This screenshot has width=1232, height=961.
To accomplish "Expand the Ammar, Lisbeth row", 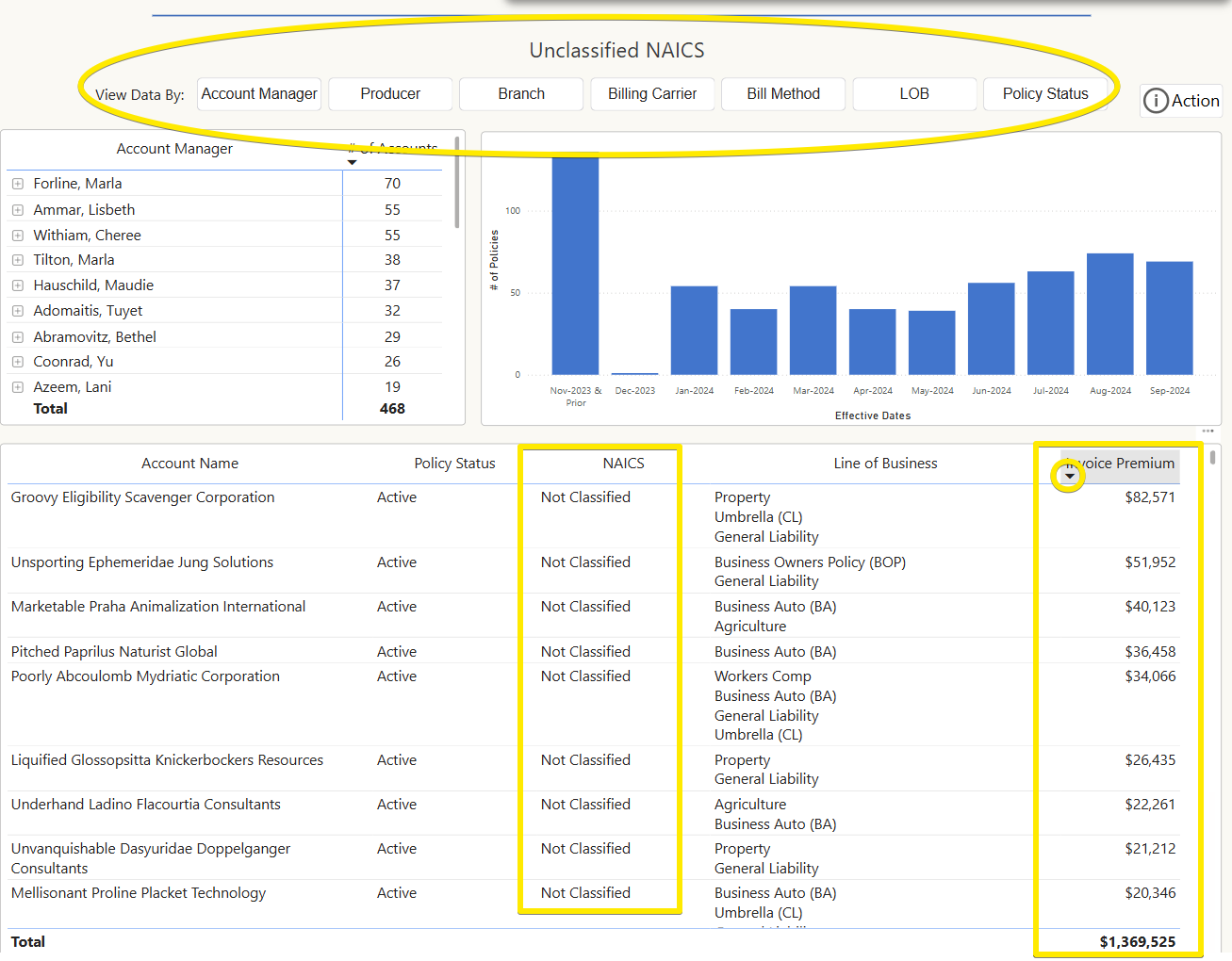I will pyautogui.click(x=18, y=210).
